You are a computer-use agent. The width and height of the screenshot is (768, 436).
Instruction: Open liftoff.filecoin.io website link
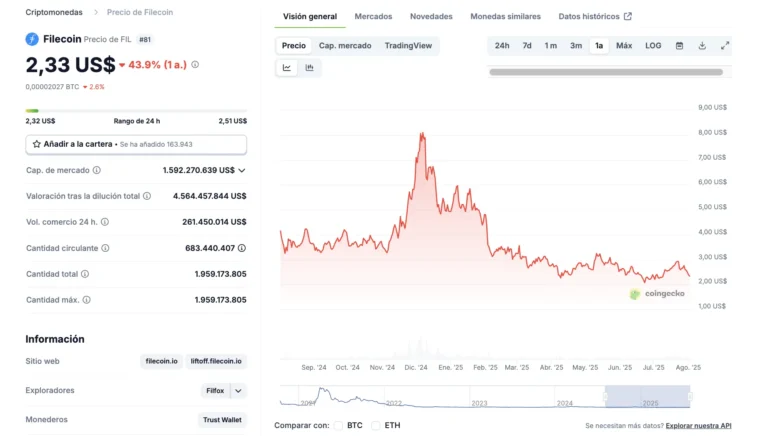click(216, 361)
